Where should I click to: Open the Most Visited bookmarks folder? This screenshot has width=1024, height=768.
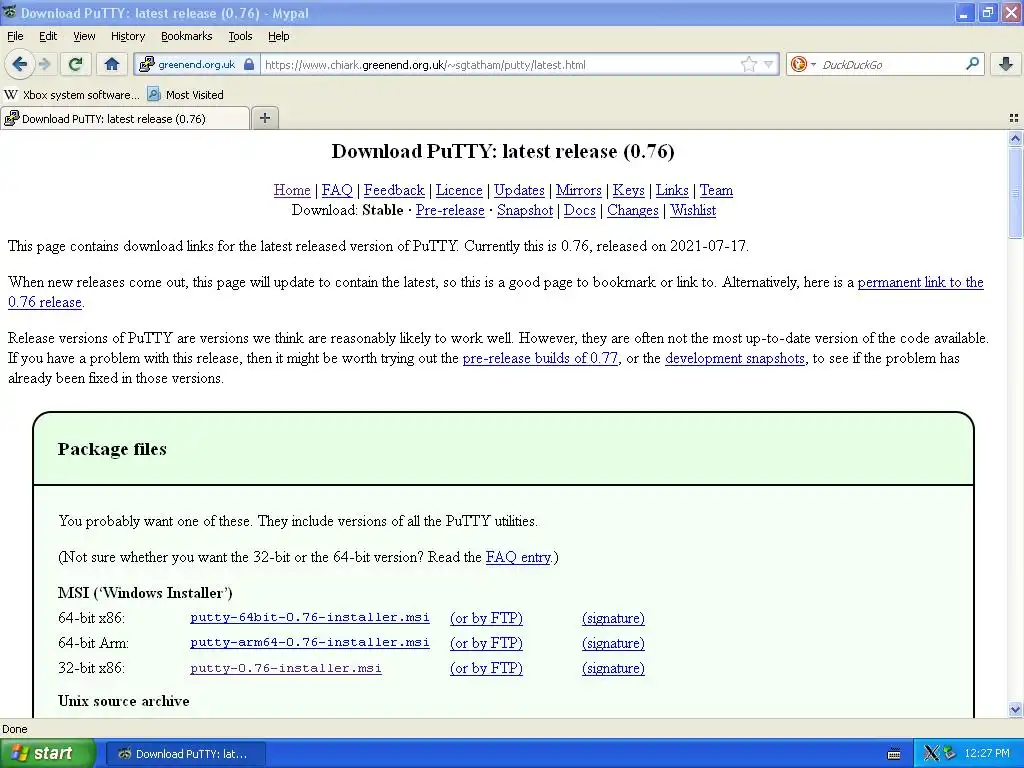(185, 95)
